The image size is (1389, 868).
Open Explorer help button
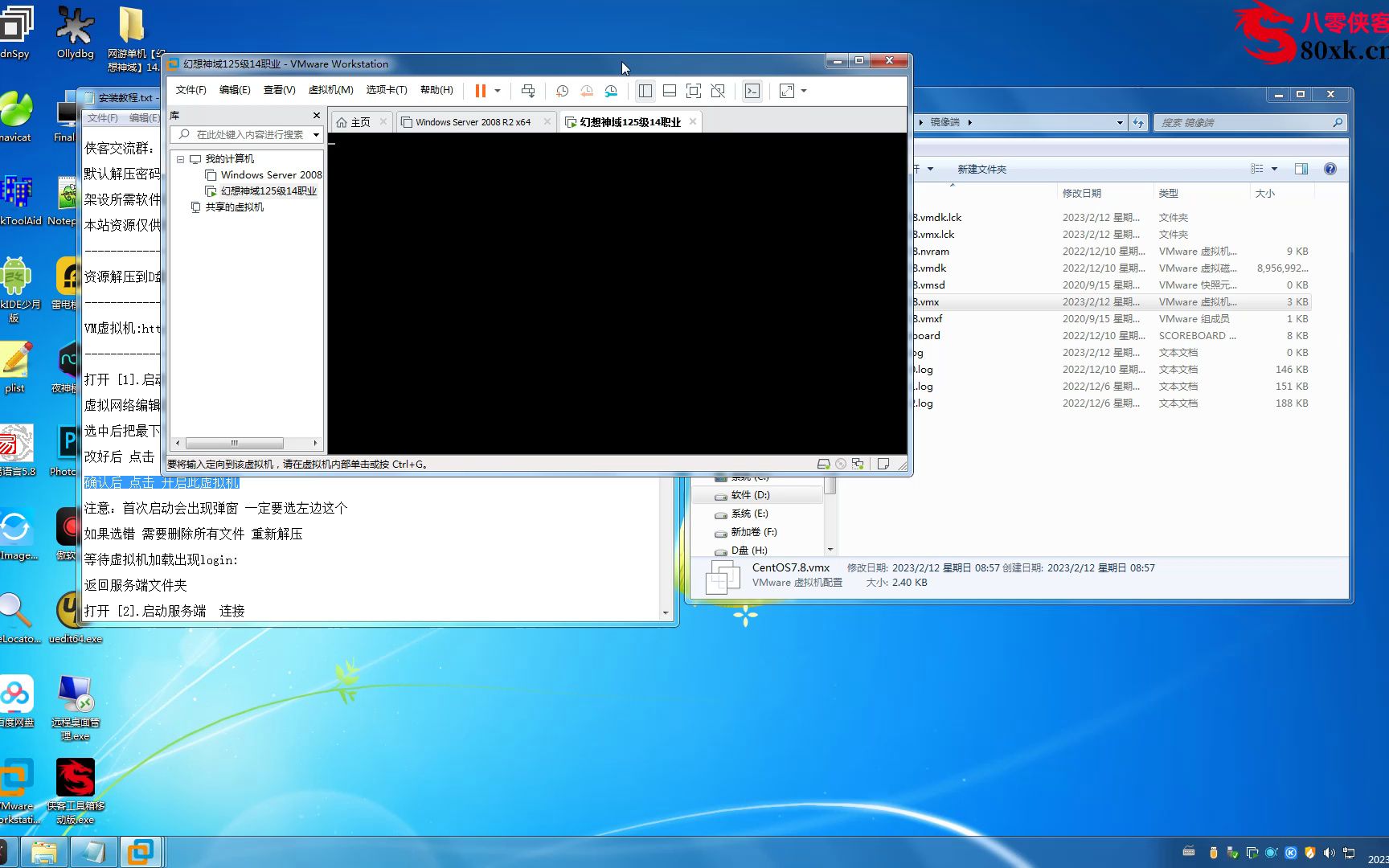1330,169
